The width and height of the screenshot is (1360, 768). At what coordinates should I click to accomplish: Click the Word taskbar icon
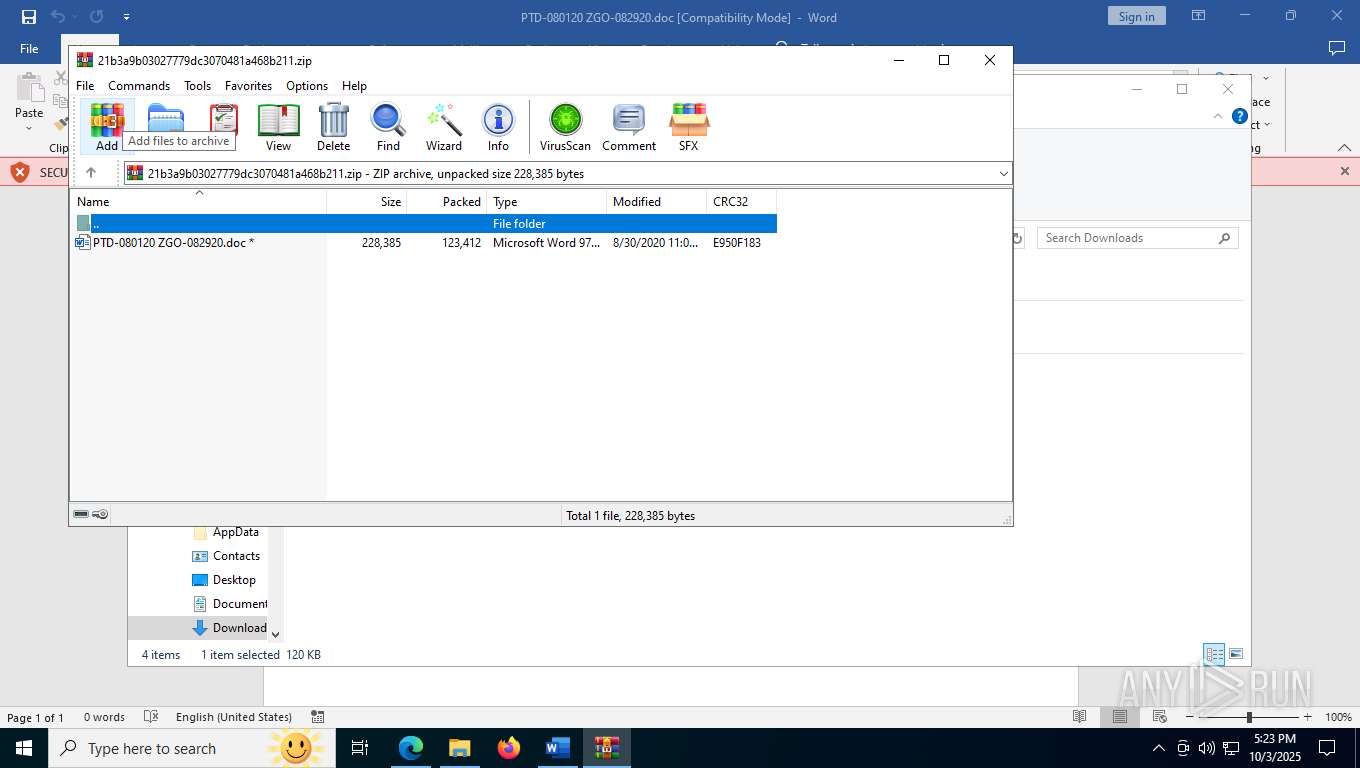[557, 748]
